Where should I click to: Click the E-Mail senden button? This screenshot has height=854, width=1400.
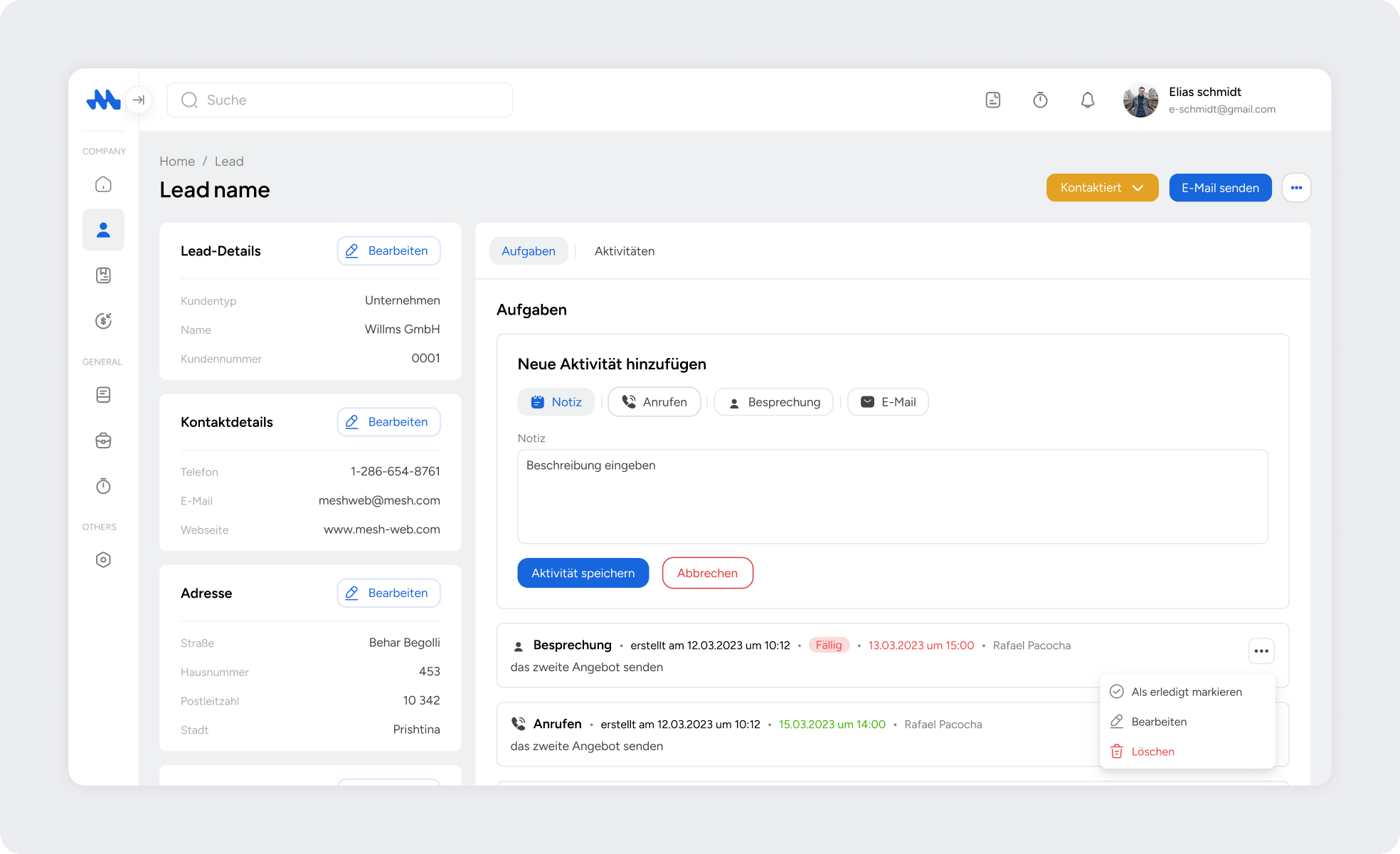tap(1220, 187)
